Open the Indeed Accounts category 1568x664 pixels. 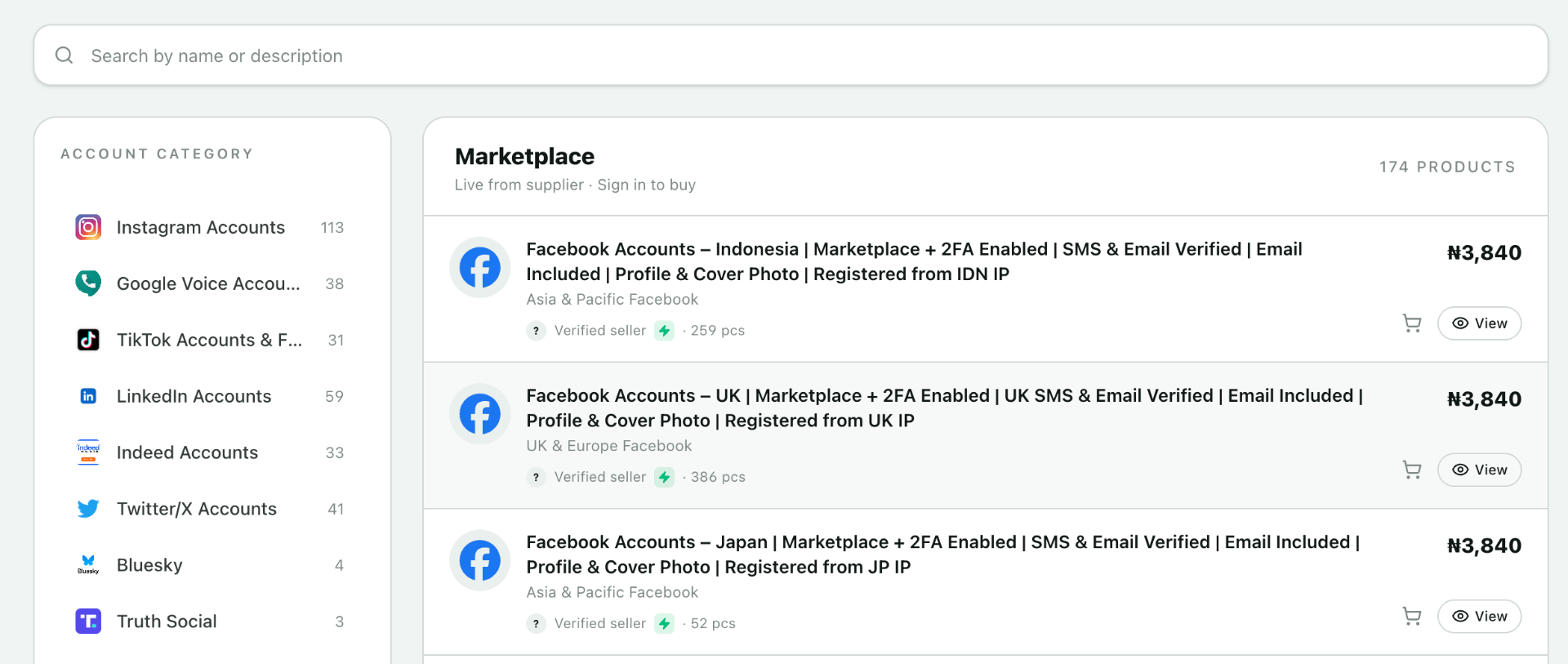point(211,452)
